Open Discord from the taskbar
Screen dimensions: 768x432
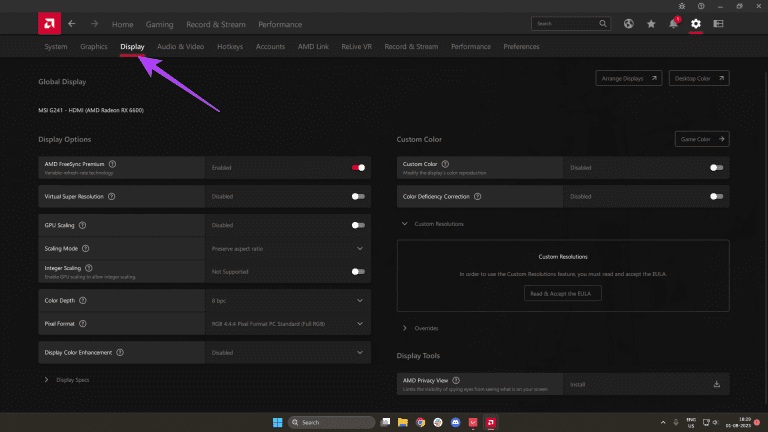(456, 422)
